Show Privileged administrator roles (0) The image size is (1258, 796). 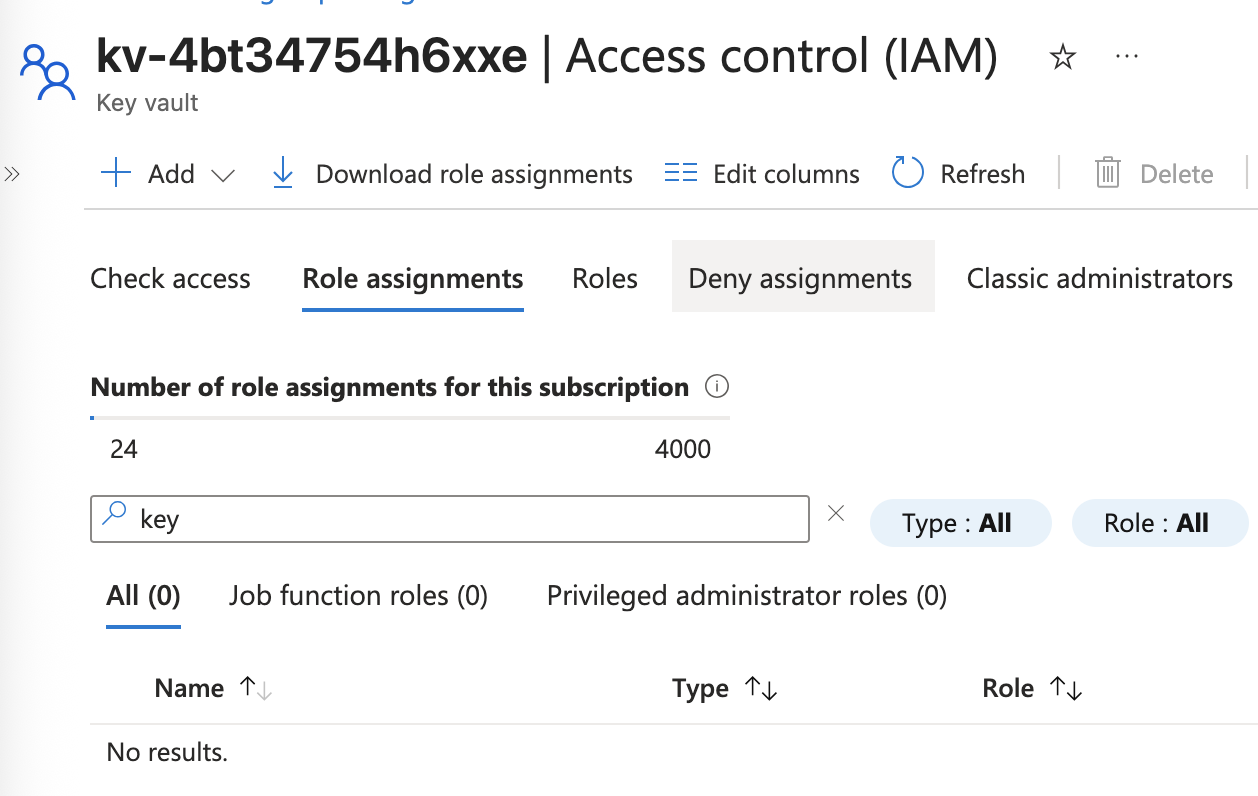click(746, 596)
